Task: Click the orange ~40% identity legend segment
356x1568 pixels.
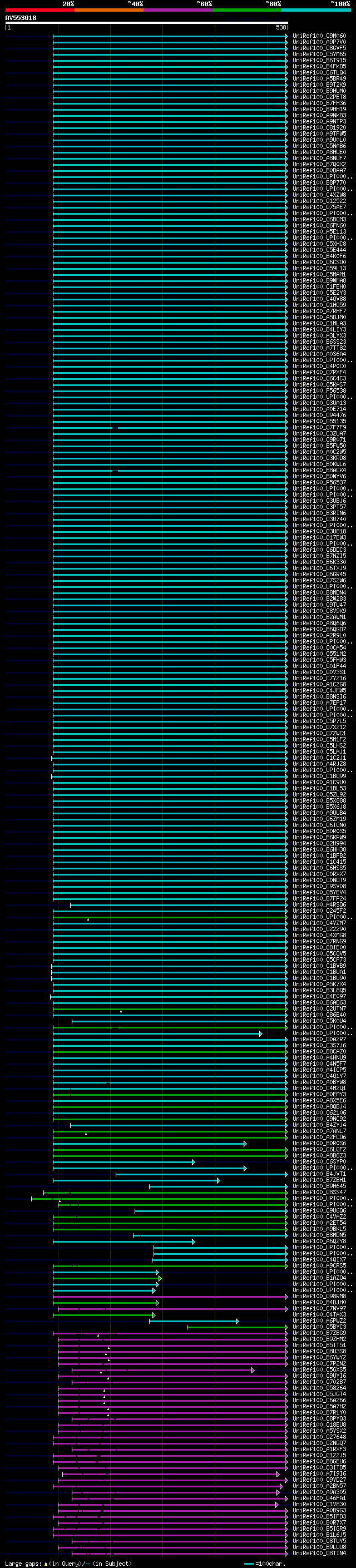Action: pos(109,11)
